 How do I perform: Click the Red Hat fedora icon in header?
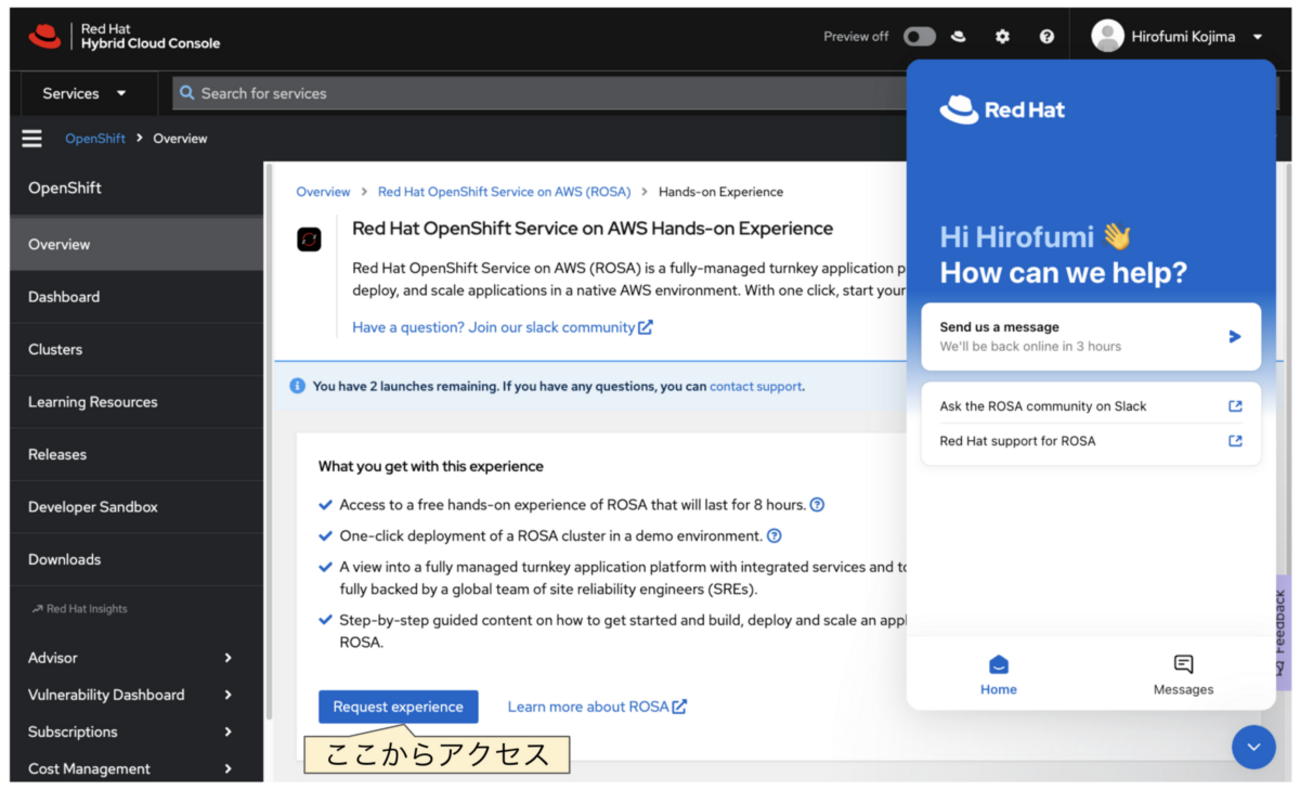point(958,36)
